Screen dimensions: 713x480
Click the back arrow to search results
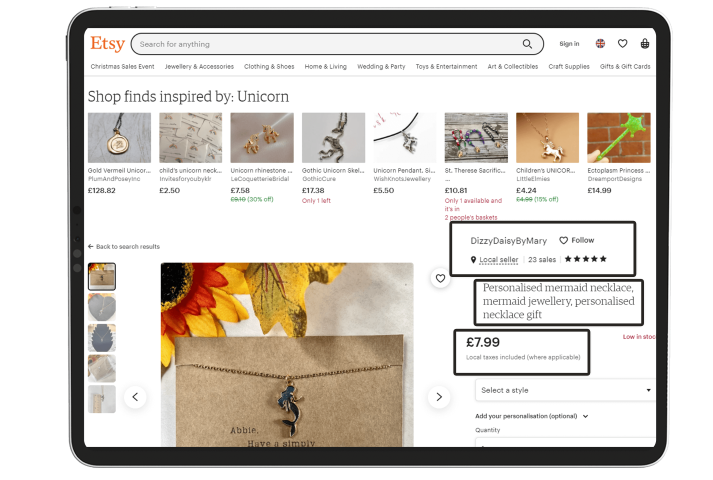point(90,246)
